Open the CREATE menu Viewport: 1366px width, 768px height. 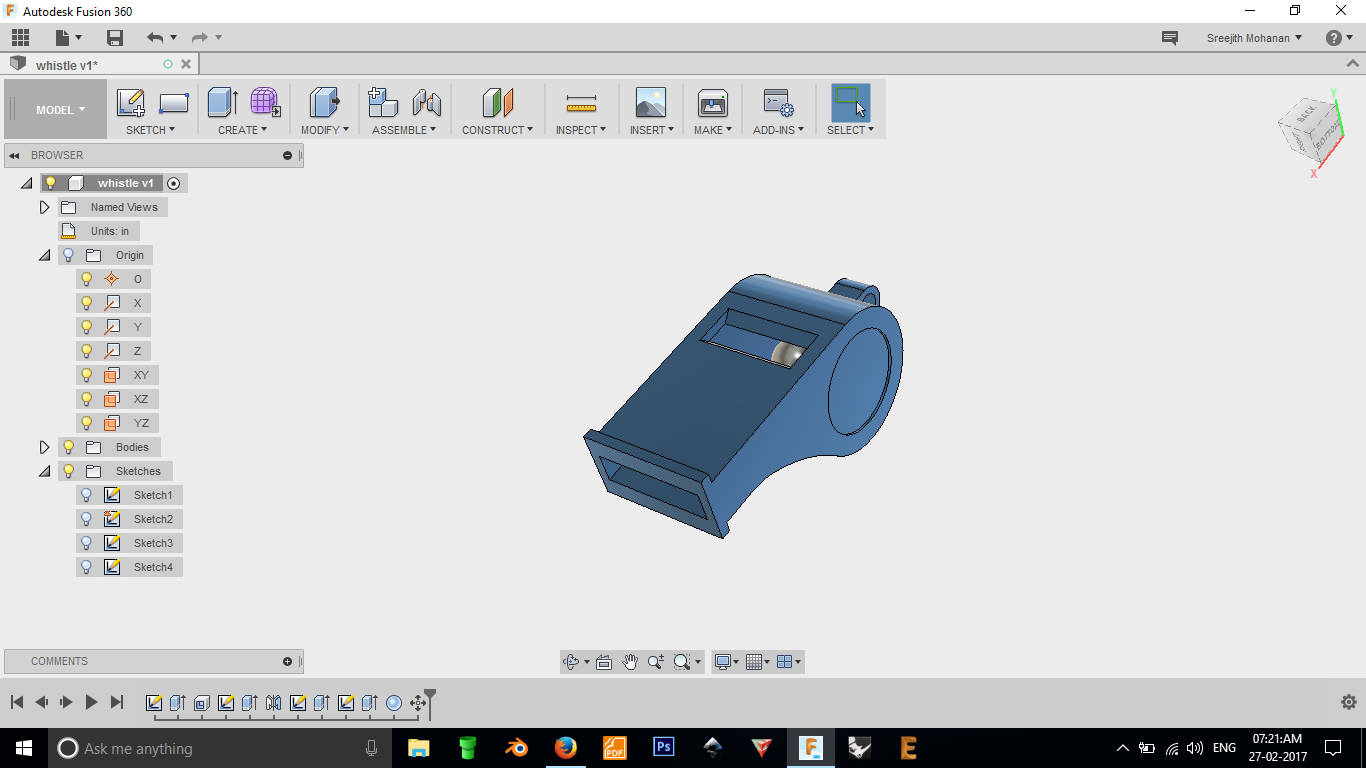[242, 130]
